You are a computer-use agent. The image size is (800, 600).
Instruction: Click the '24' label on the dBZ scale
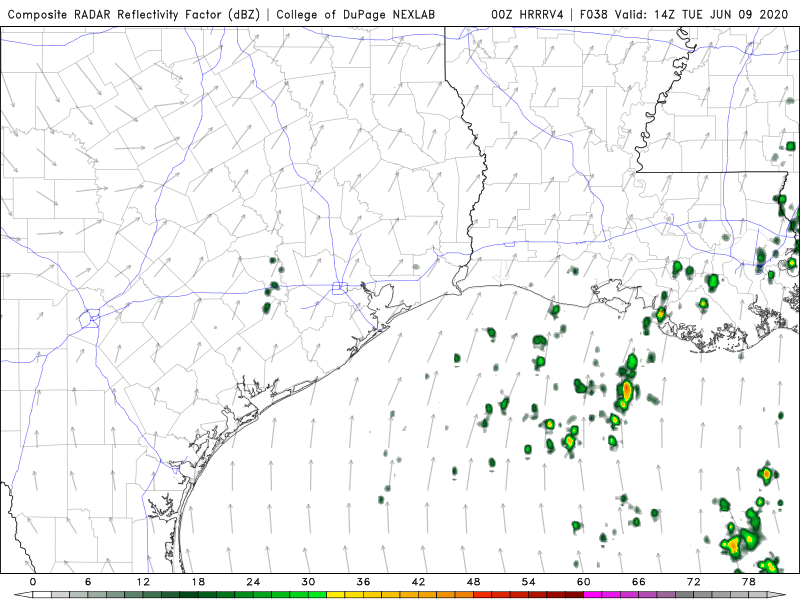[x=253, y=582]
